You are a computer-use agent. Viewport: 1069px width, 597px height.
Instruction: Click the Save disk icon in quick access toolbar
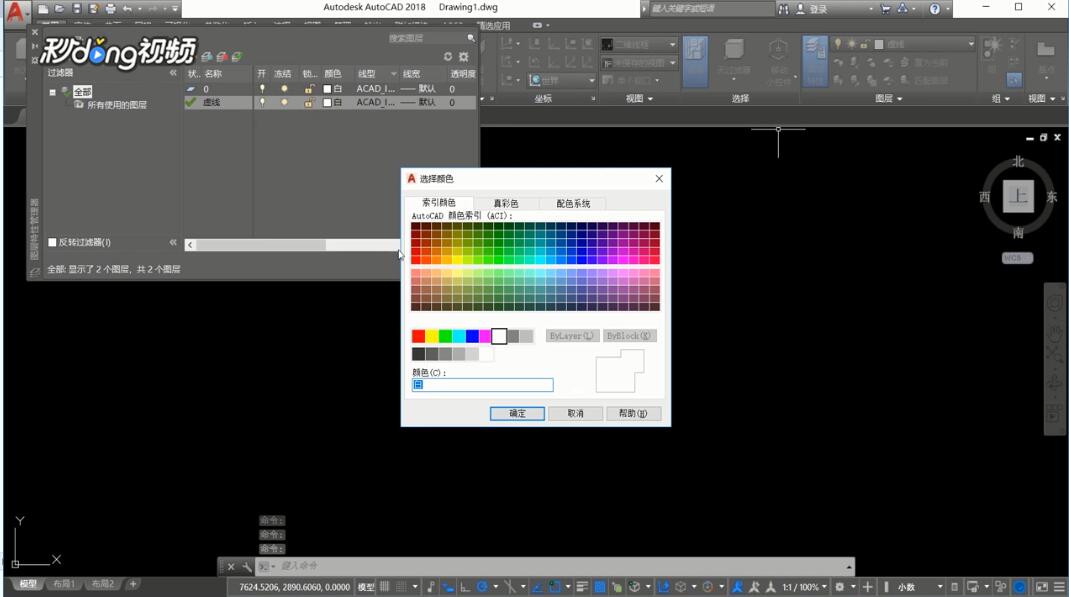[x=76, y=9]
